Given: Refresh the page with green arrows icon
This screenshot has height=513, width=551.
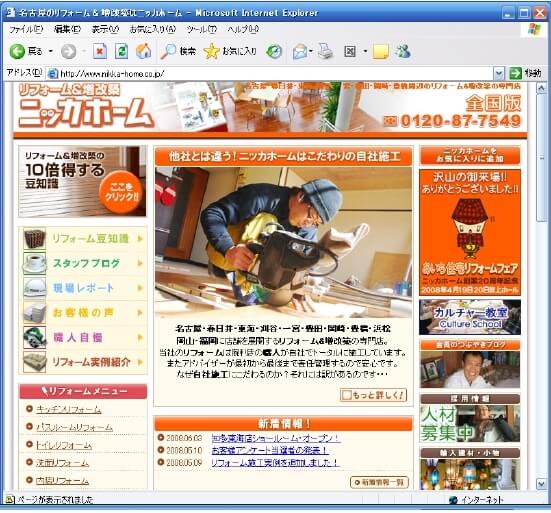Looking at the screenshot, I should (122, 51).
